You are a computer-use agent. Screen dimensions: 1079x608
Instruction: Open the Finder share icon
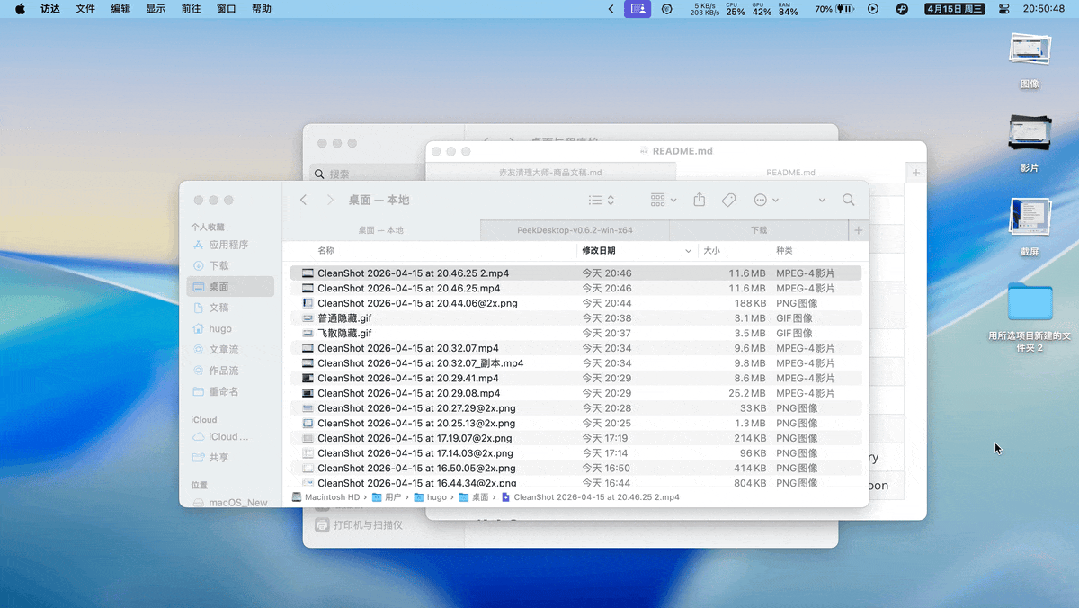699,199
